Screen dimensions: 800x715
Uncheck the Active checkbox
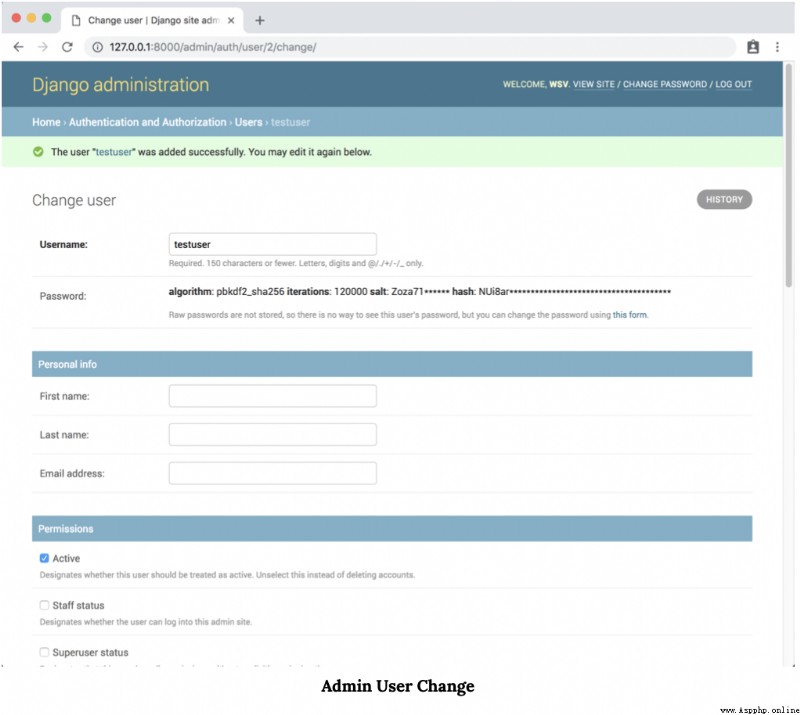(x=44, y=558)
